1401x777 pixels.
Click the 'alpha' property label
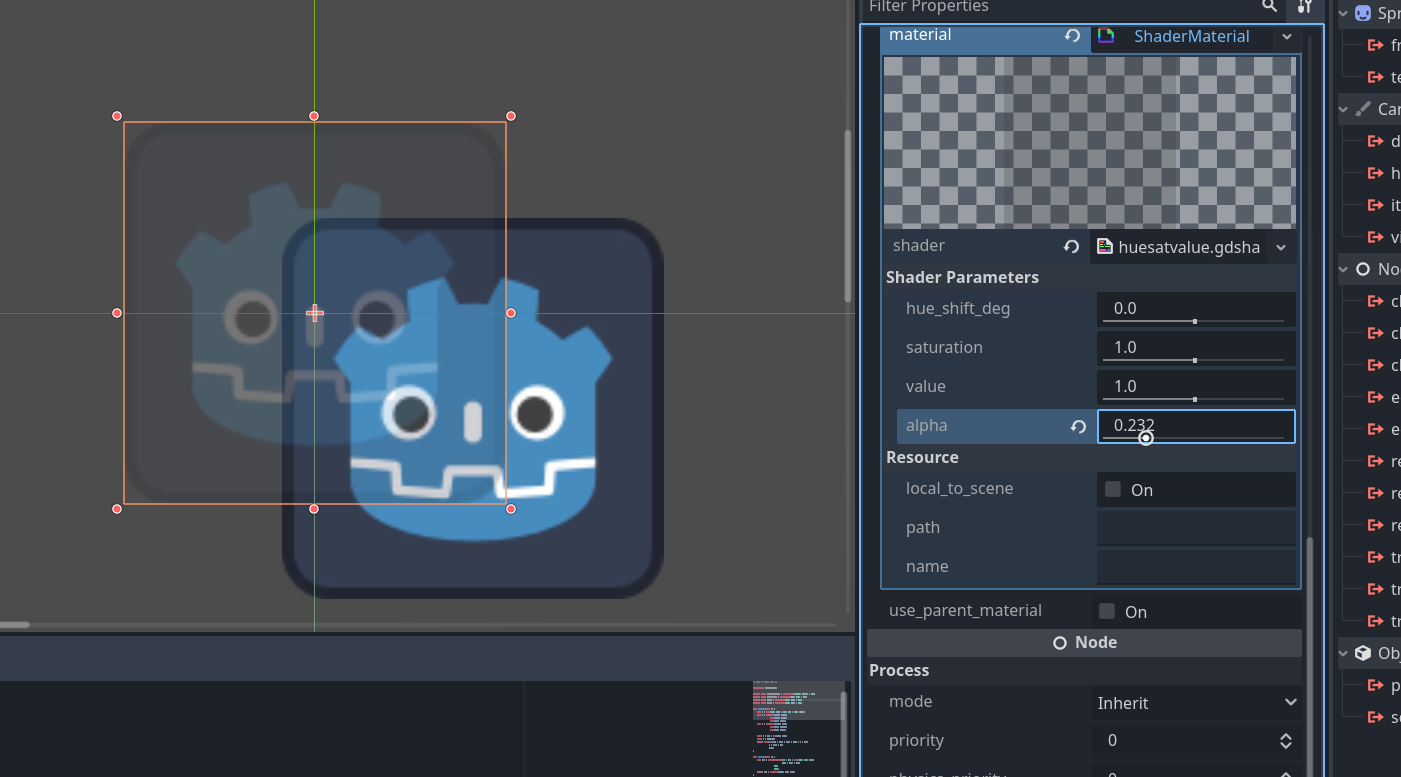click(927, 426)
